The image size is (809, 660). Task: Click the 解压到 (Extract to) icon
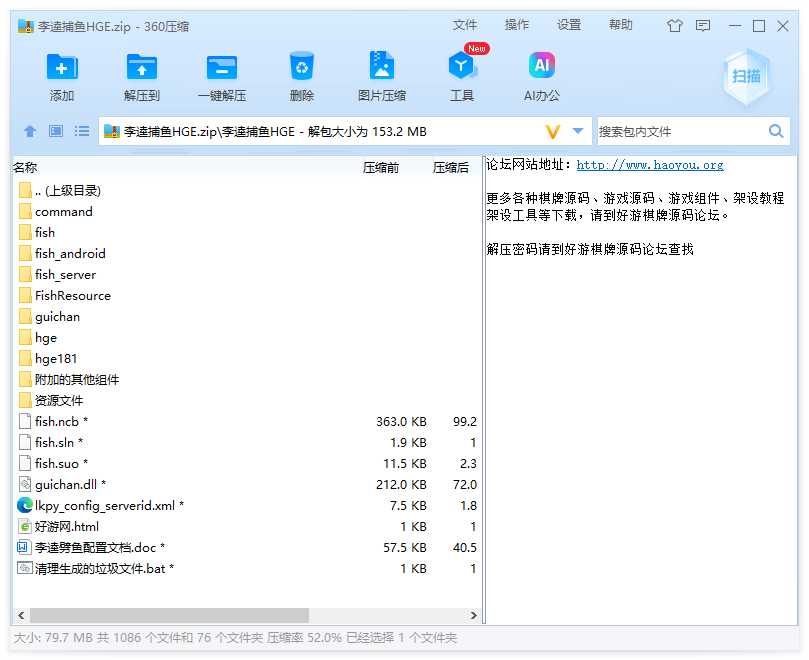142,68
